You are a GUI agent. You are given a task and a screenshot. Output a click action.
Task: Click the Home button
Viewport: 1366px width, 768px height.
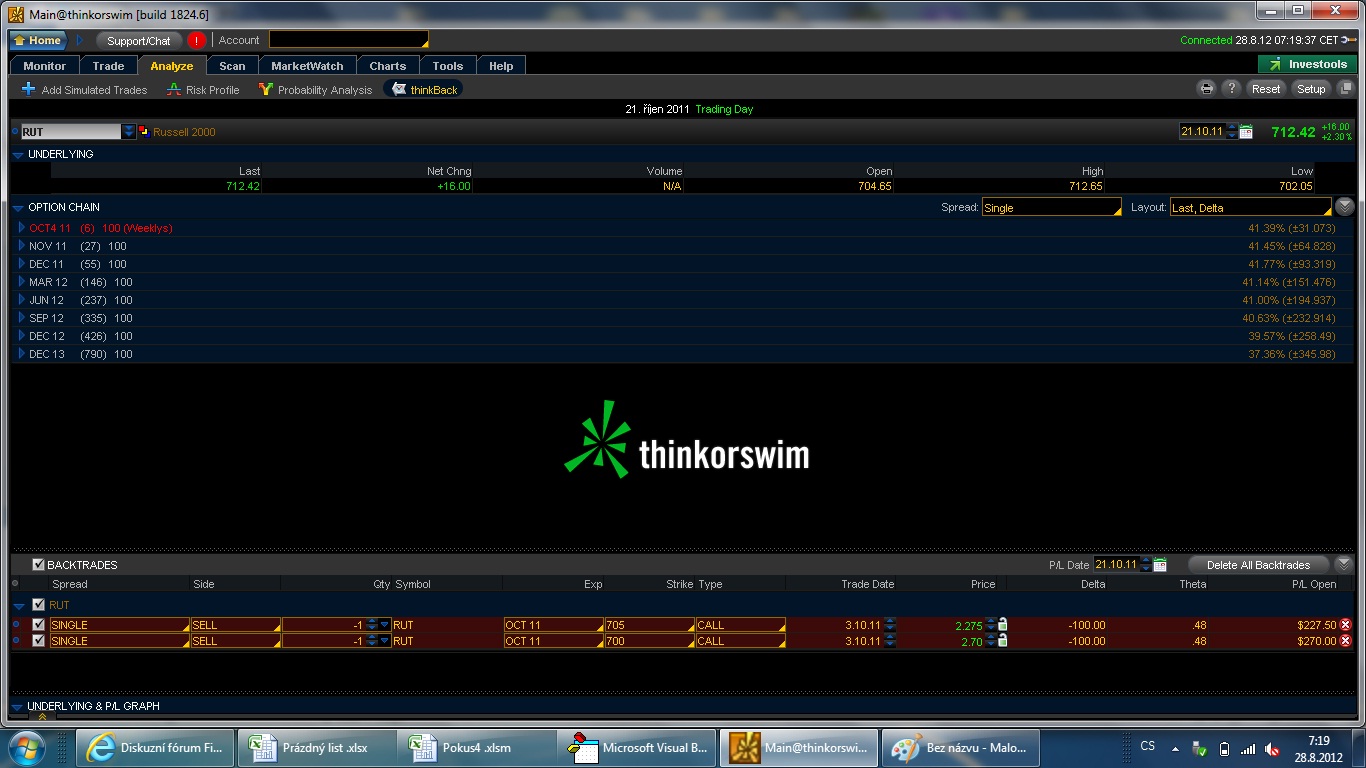[38, 40]
